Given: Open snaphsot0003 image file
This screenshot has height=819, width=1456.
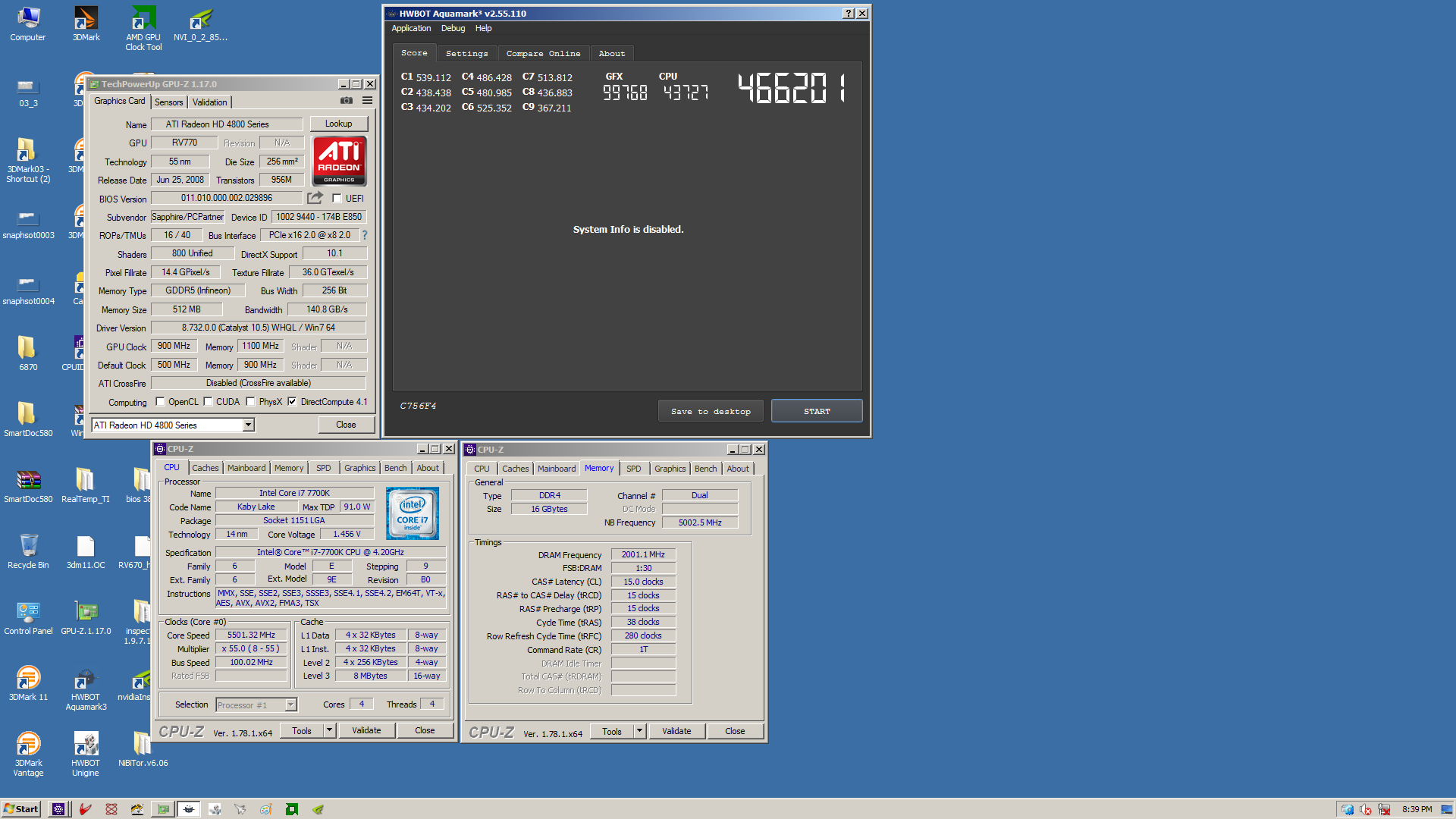Looking at the screenshot, I should tap(28, 223).
